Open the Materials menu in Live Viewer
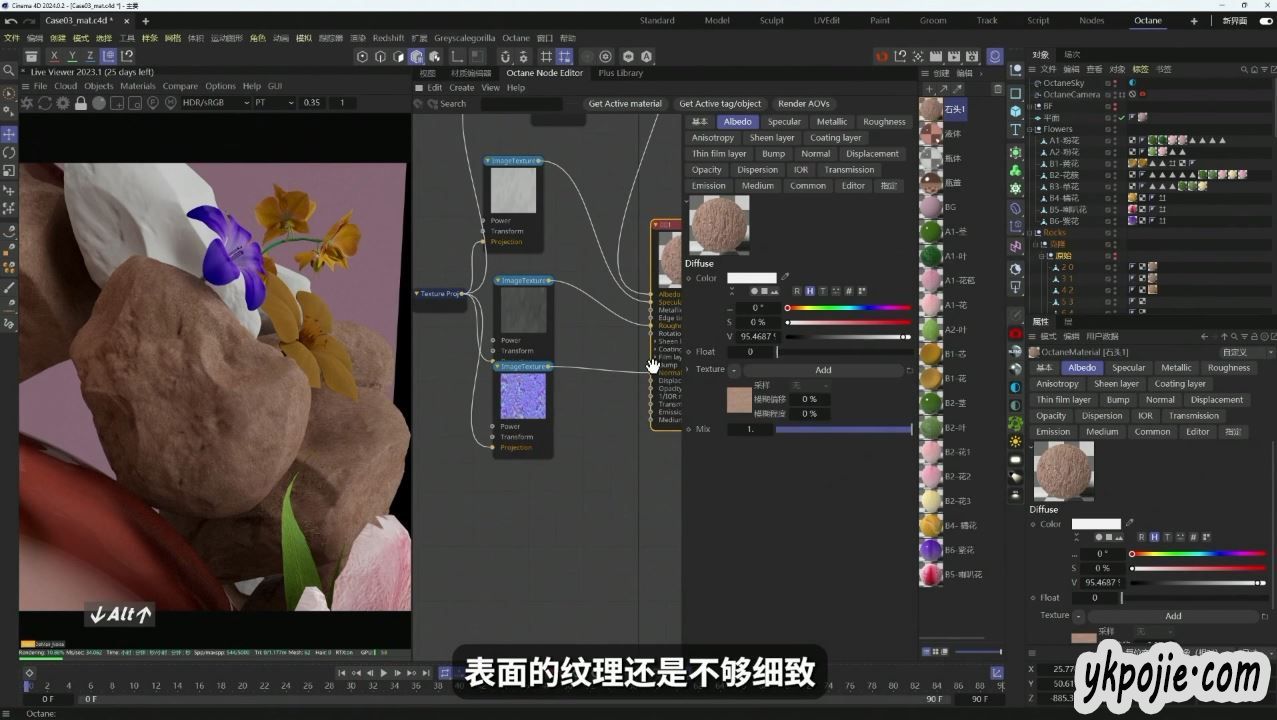The height and width of the screenshot is (720, 1277). coord(138,86)
